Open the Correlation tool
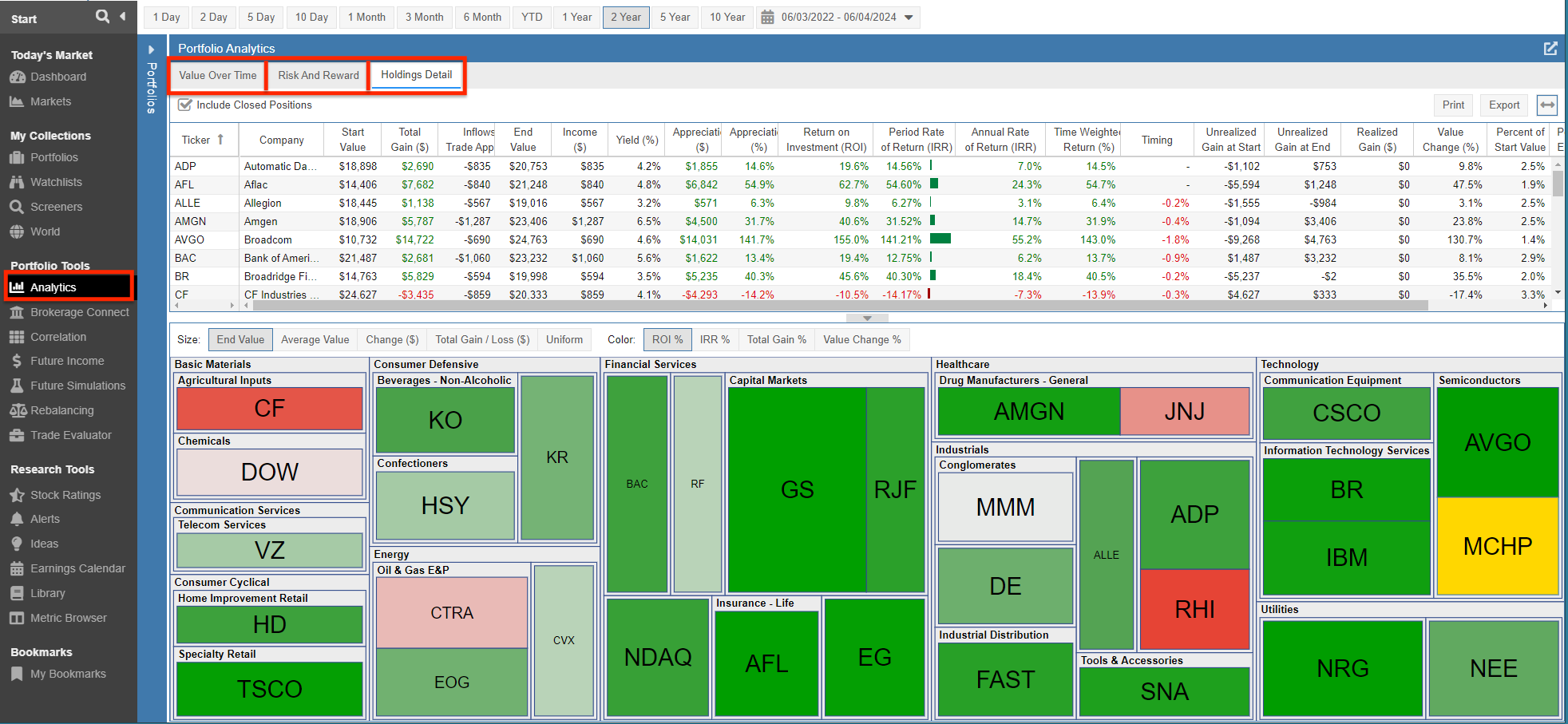The image size is (1568, 724). pos(57,337)
